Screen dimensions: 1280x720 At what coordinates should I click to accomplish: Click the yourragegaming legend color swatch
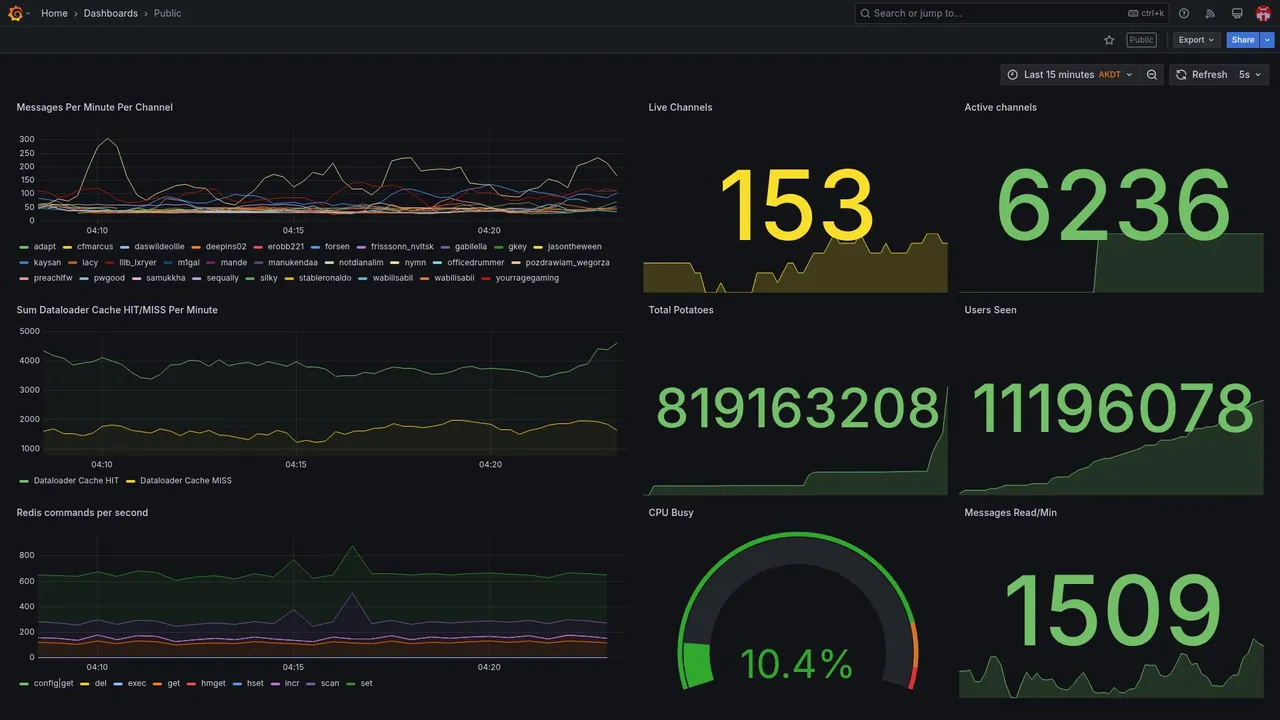click(x=487, y=278)
